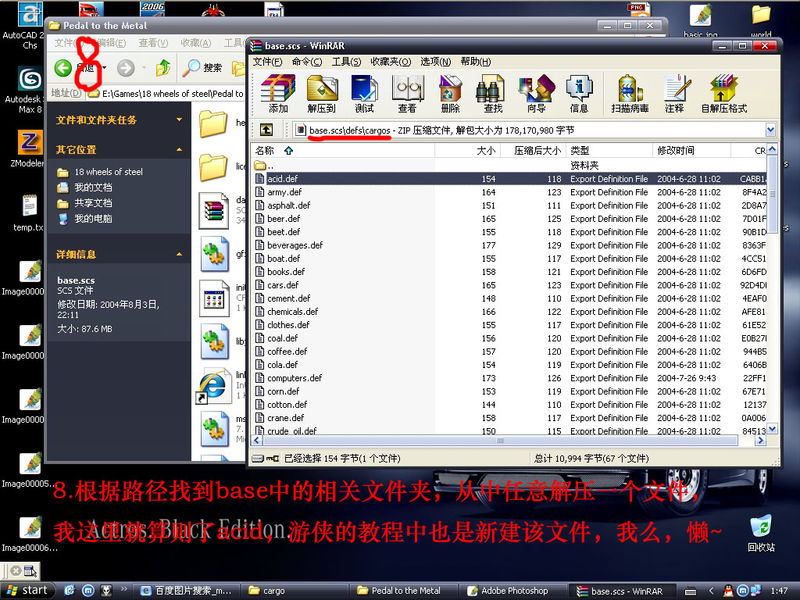Click the Forward arrow in Explorer window
The width and height of the screenshot is (800, 600).
coord(126,67)
